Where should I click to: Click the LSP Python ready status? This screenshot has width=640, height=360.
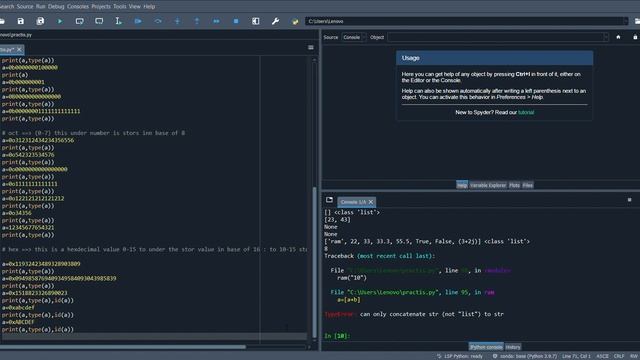pos(460,356)
